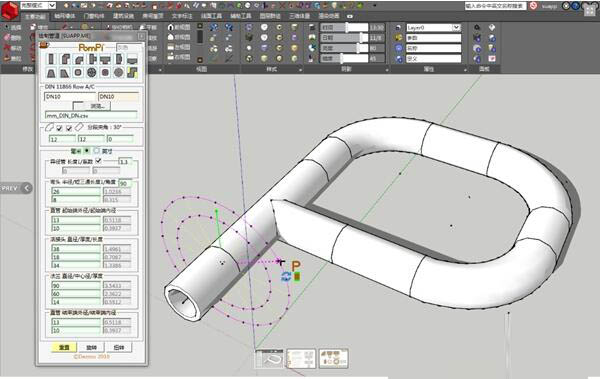Expand the mode dropdown at top left
Image resolution: width=600 pixels, height=379 pixels.
[52, 5]
